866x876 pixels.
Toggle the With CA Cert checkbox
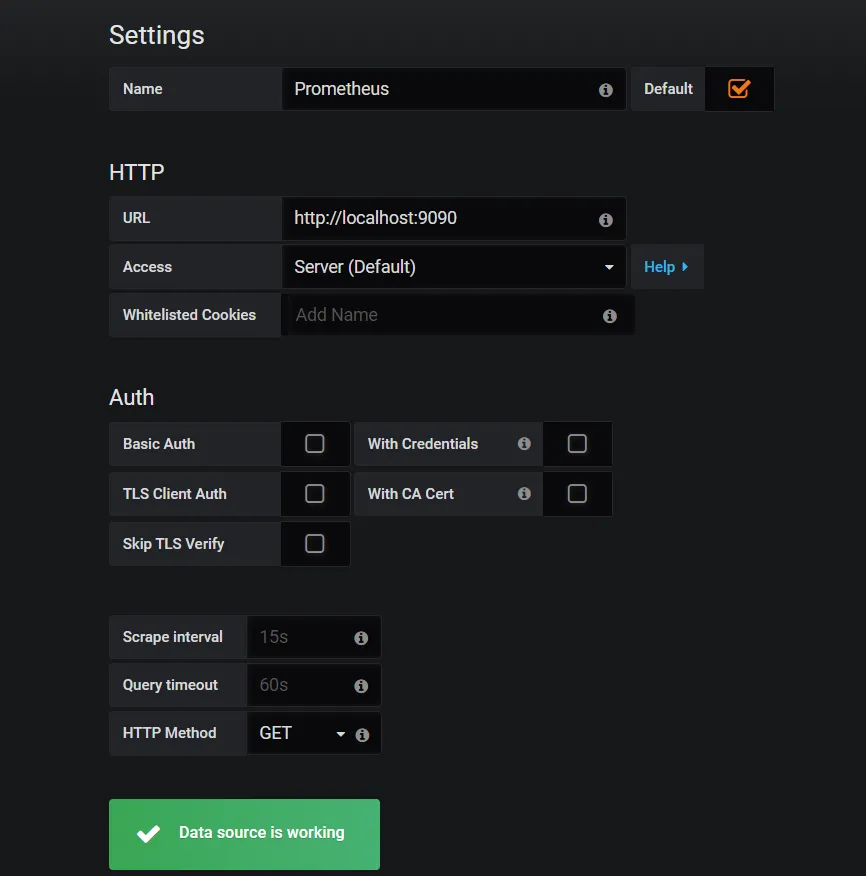(x=577, y=494)
